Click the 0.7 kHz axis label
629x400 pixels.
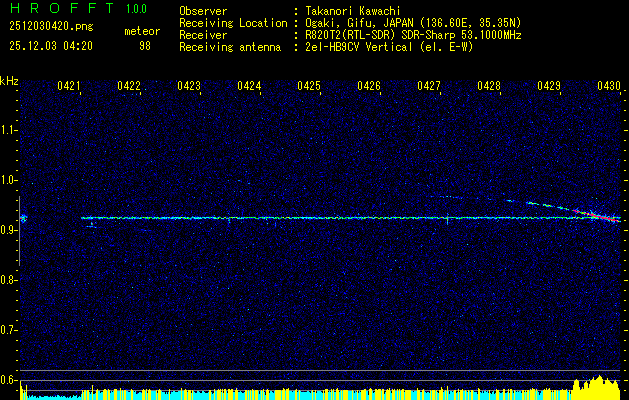8,330
